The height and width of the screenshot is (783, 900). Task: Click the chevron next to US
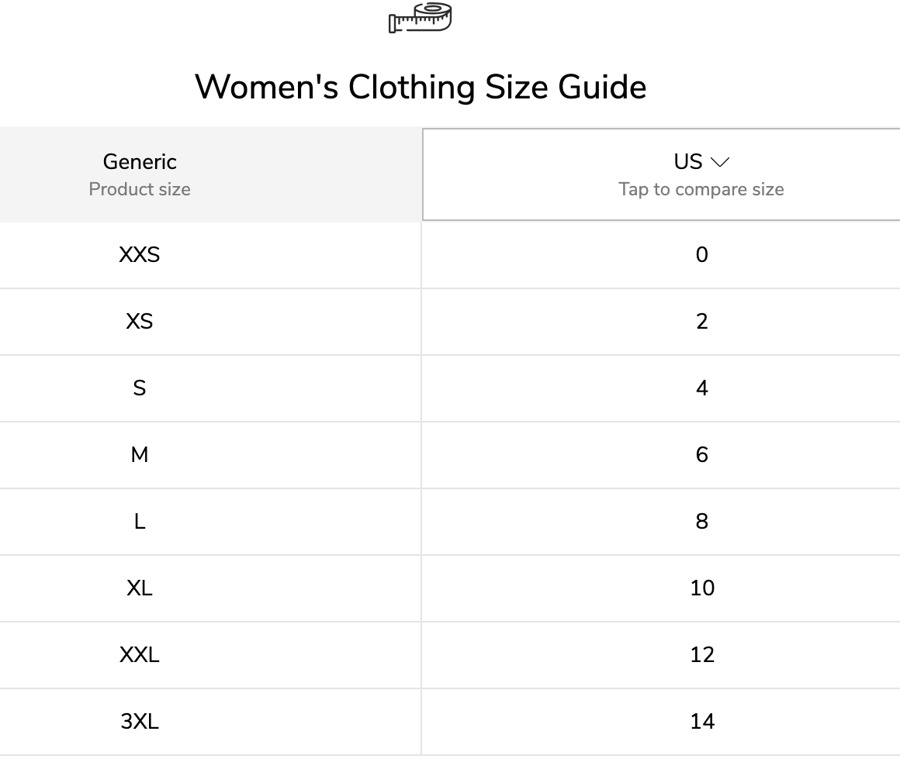click(x=720, y=162)
